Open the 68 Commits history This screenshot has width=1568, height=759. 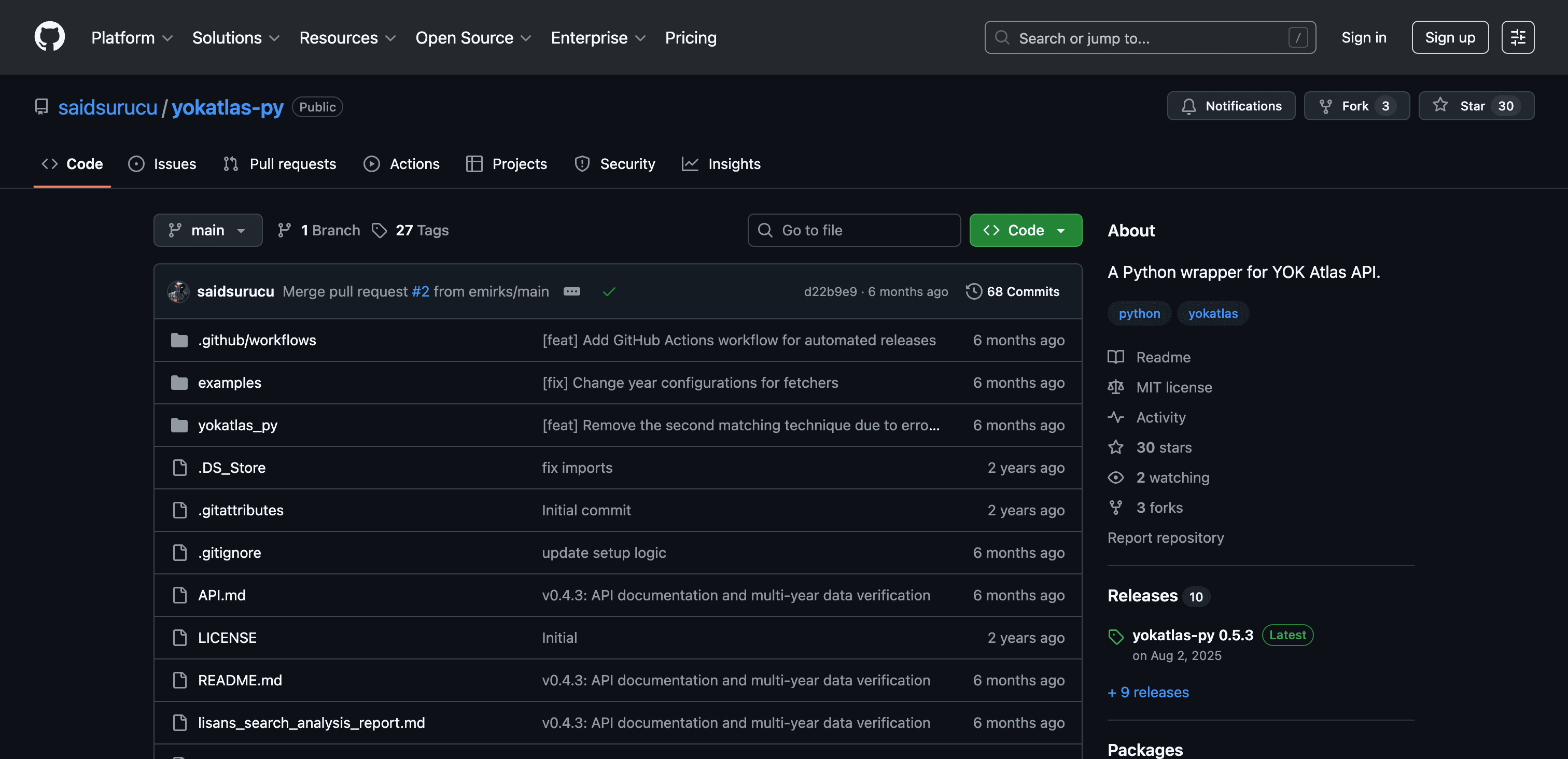tap(1013, 291)
